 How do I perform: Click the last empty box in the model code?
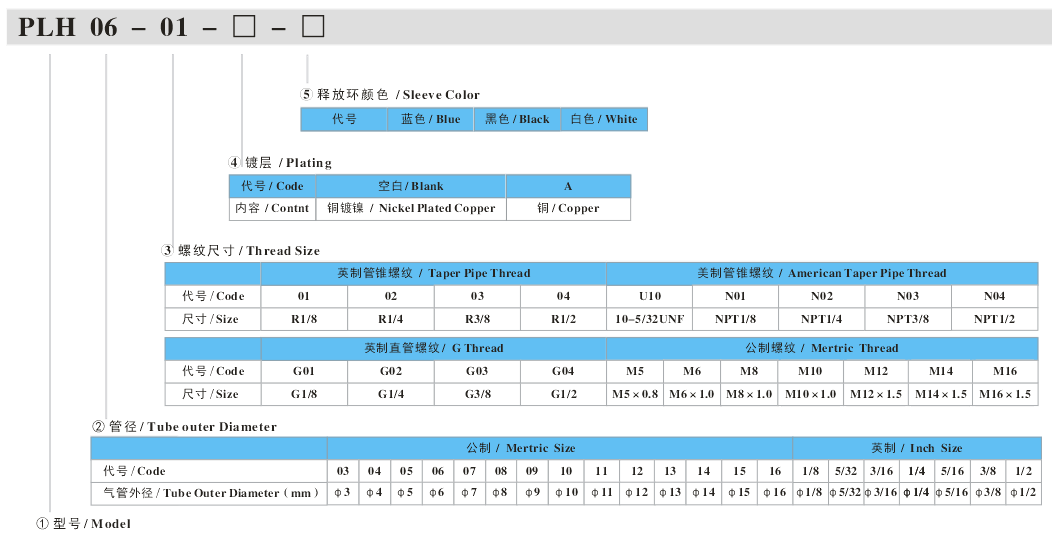(x=313, y=27)
